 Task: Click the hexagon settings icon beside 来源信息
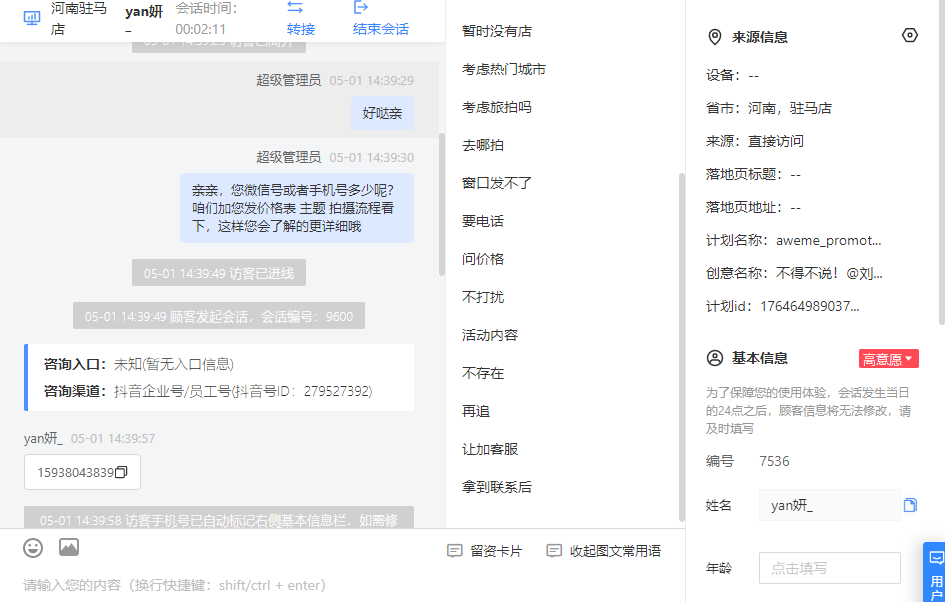coord(909,36)
